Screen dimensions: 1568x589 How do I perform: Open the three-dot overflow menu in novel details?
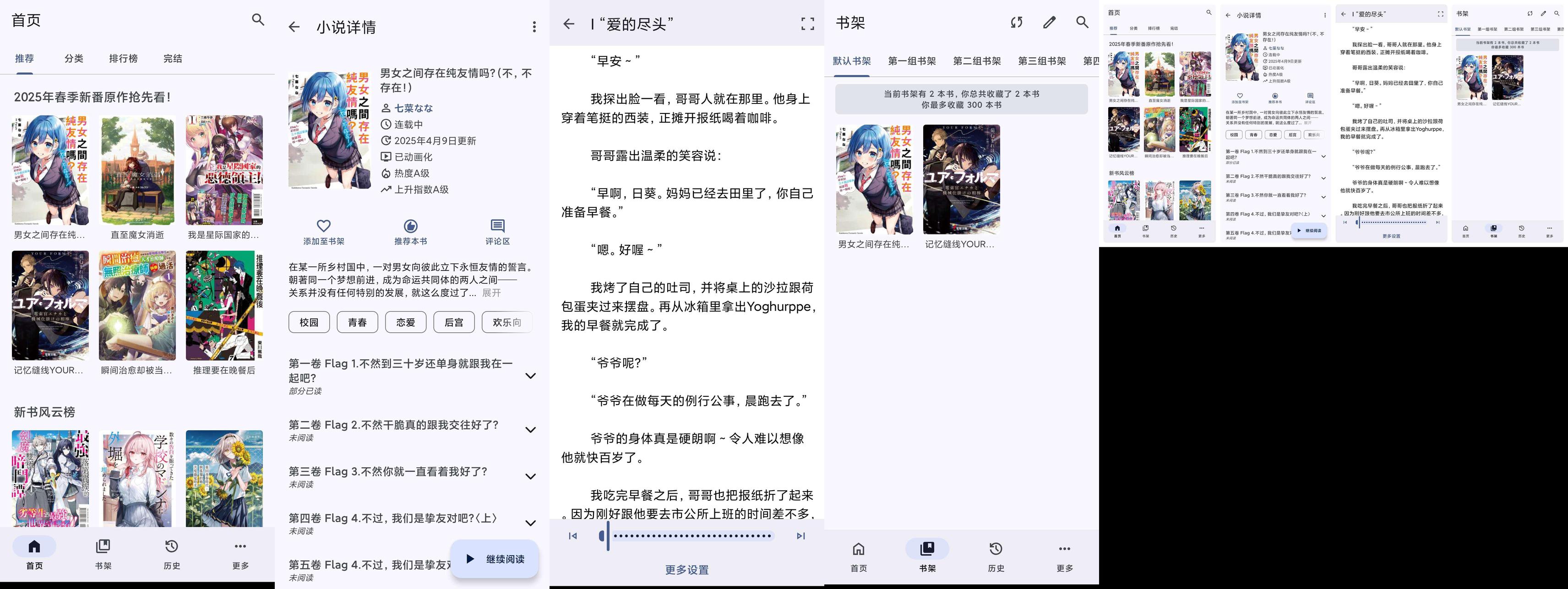[534, 27]
